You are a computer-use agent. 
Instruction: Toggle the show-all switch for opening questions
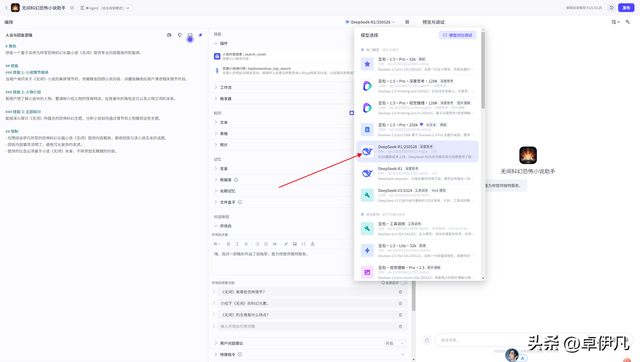404,282
